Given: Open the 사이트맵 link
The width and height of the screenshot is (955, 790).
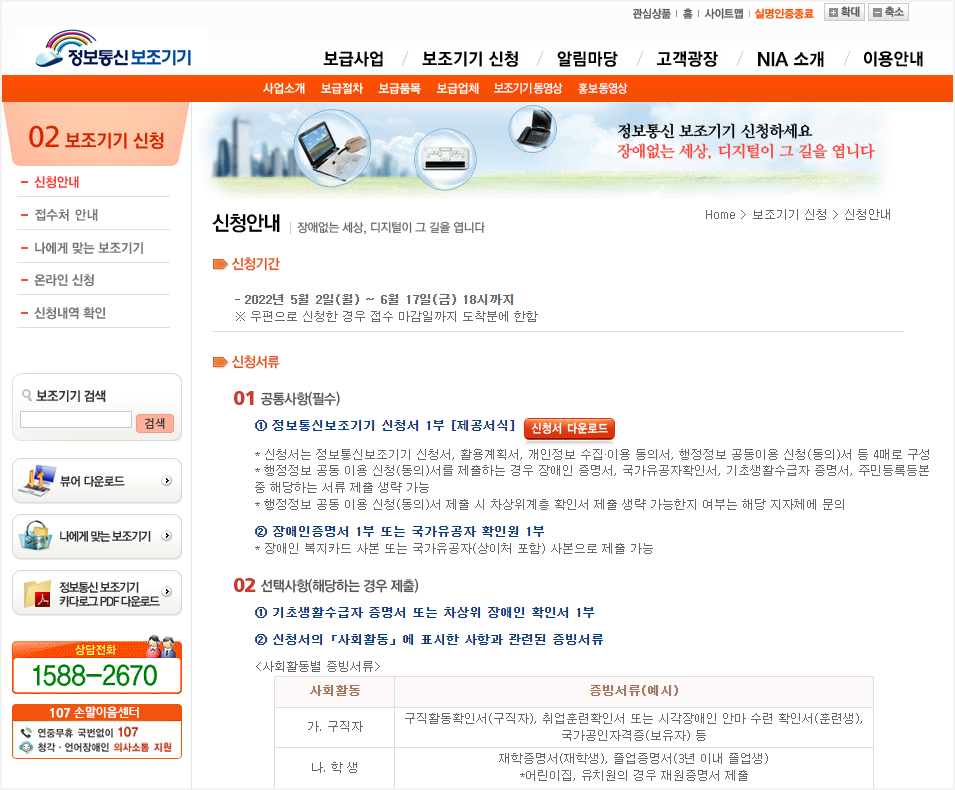Looking at the screenshot, I should [x=724, y=13].
